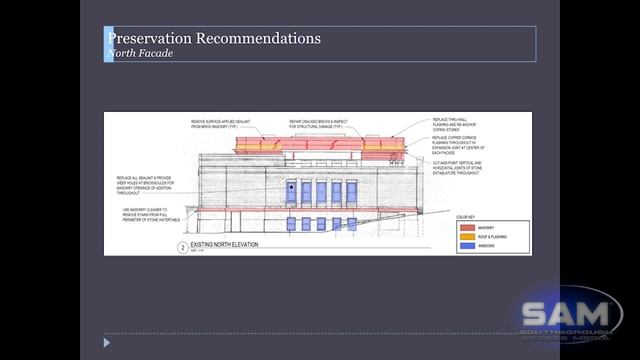Click the 'Windows' legend label

pos(486,246)
